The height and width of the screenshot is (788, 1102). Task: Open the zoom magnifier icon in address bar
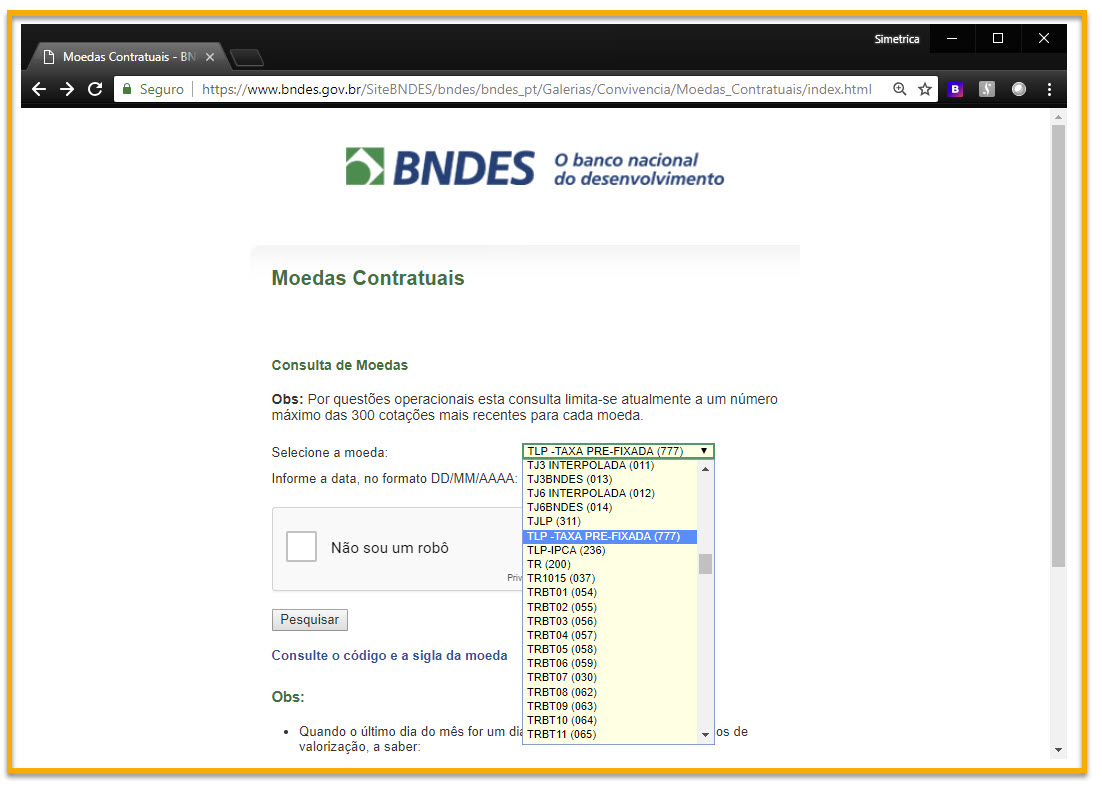pos(900,89)
